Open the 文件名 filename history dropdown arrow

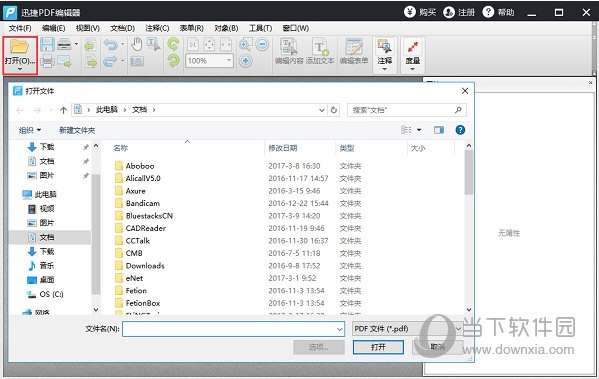(x=340, y=329)
